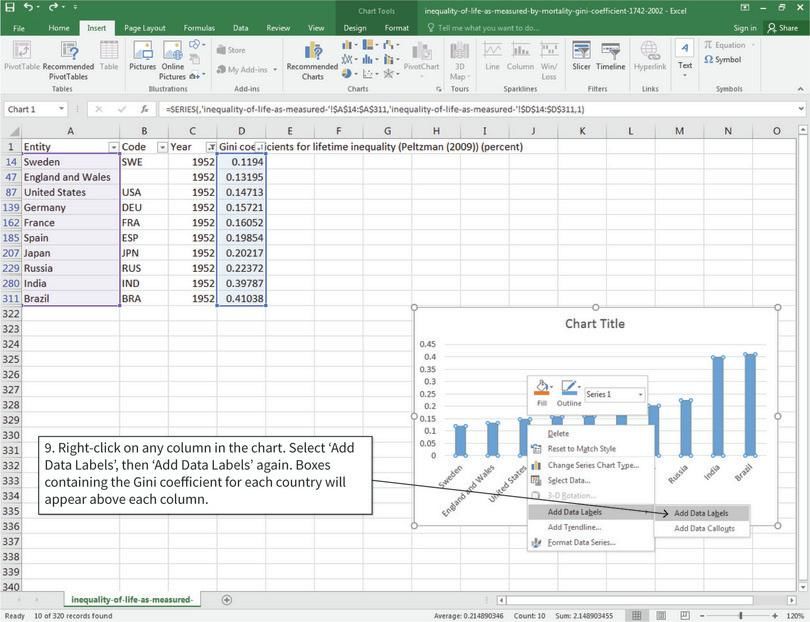The height and width of the screenshot is (622, 810).
Task: Click the Save icon in quick access toolbar
Action: click(x=9, y=8)
